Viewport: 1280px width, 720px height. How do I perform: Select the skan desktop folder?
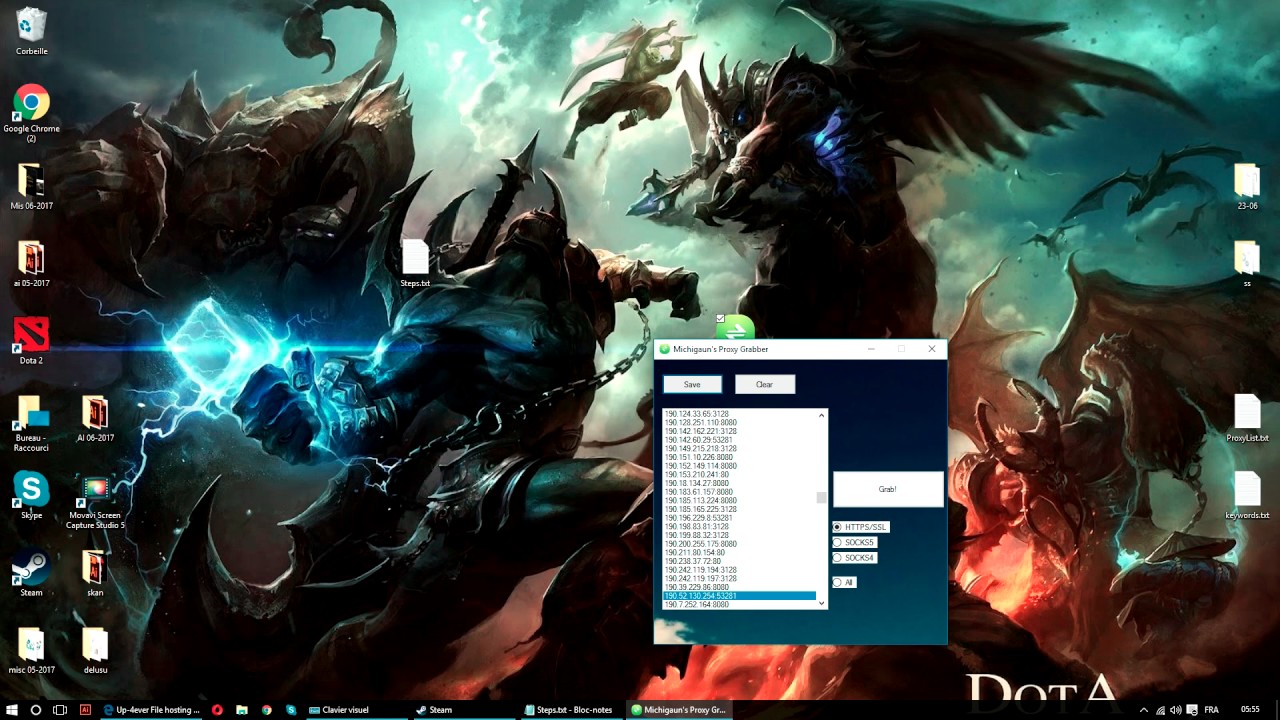tap(95, 573)
